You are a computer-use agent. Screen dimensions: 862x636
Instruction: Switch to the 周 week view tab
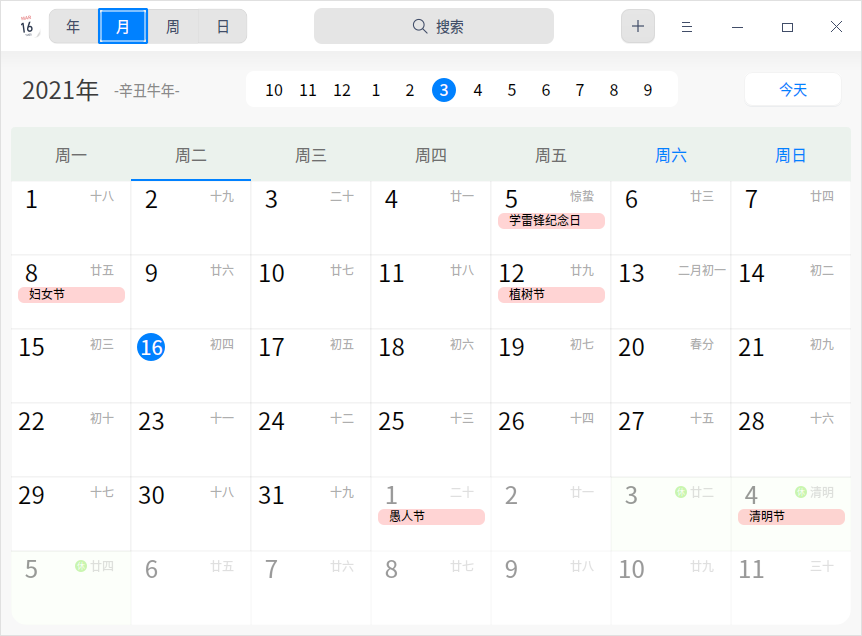[172, 26]
